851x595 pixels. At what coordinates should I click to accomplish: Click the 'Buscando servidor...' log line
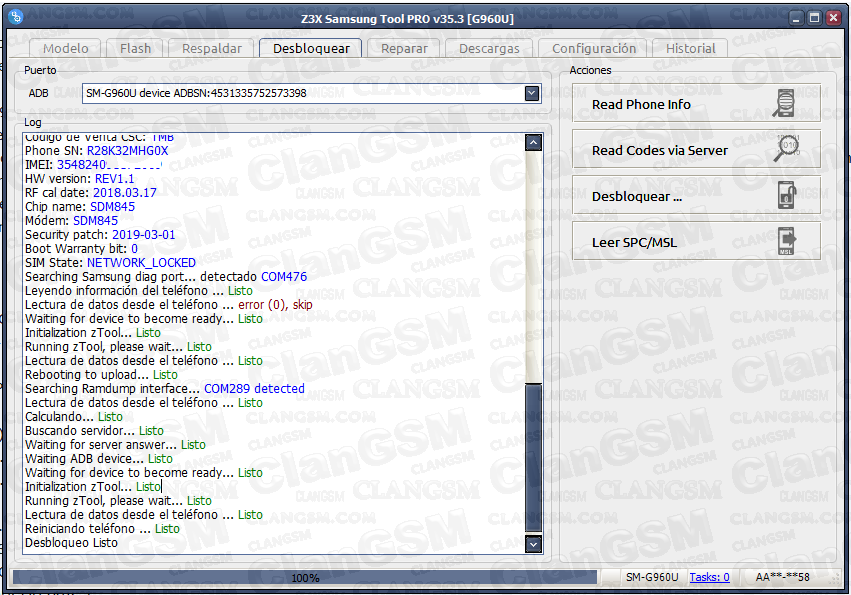click(x=94, y=431)
